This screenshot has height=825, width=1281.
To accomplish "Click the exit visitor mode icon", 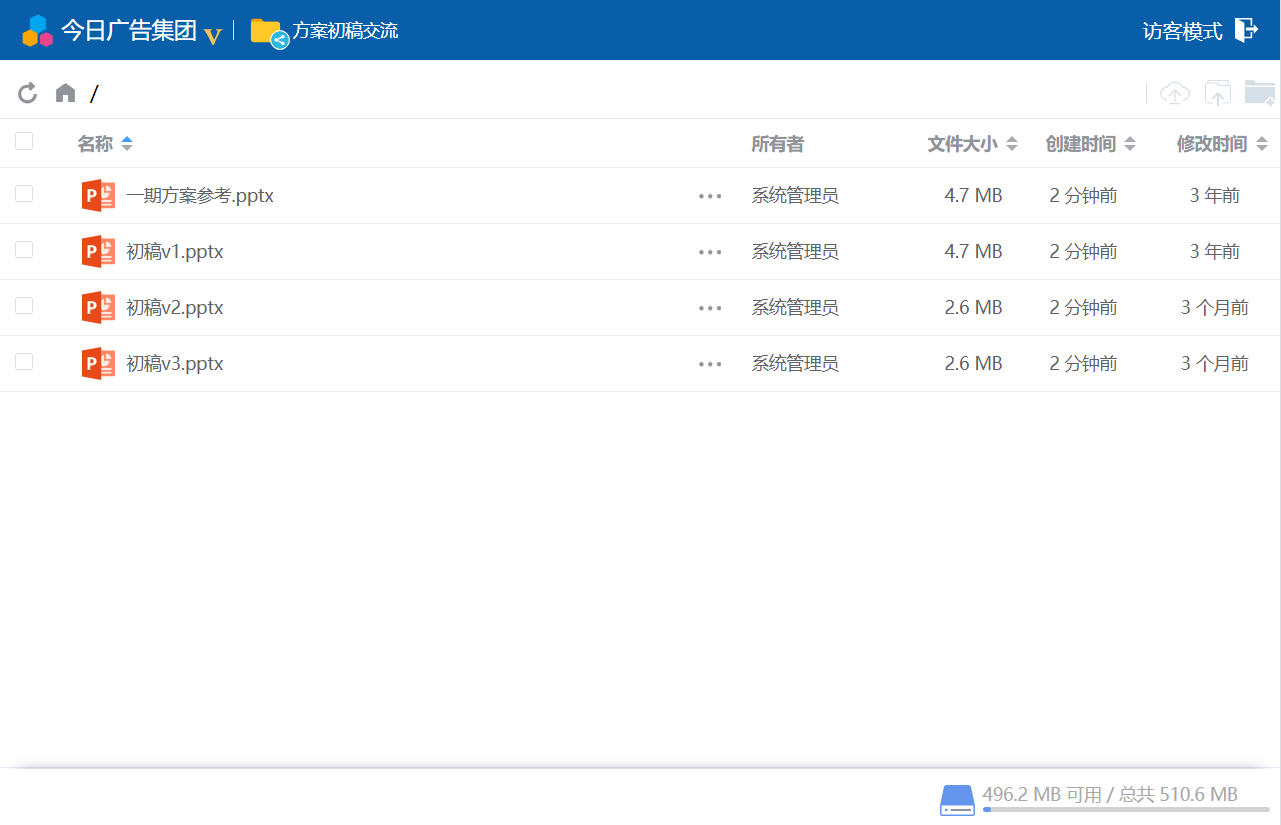I will click(1246, 30).
